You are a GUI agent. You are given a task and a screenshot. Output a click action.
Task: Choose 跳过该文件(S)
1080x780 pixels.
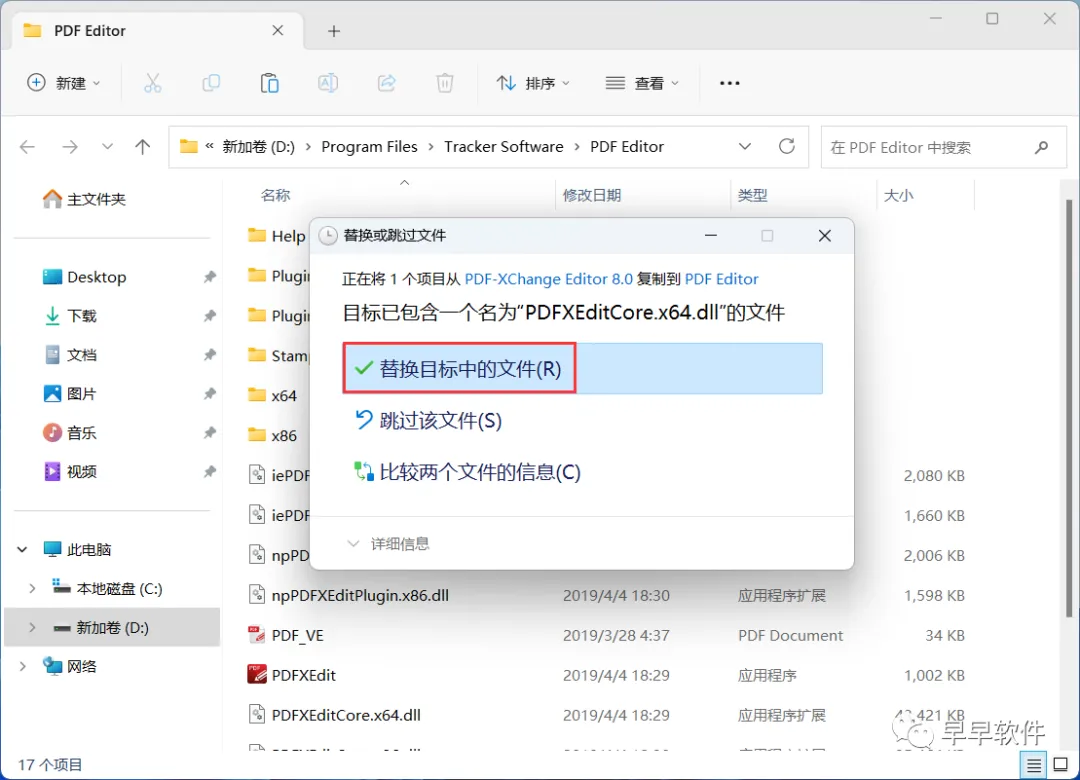coord(428,420)
